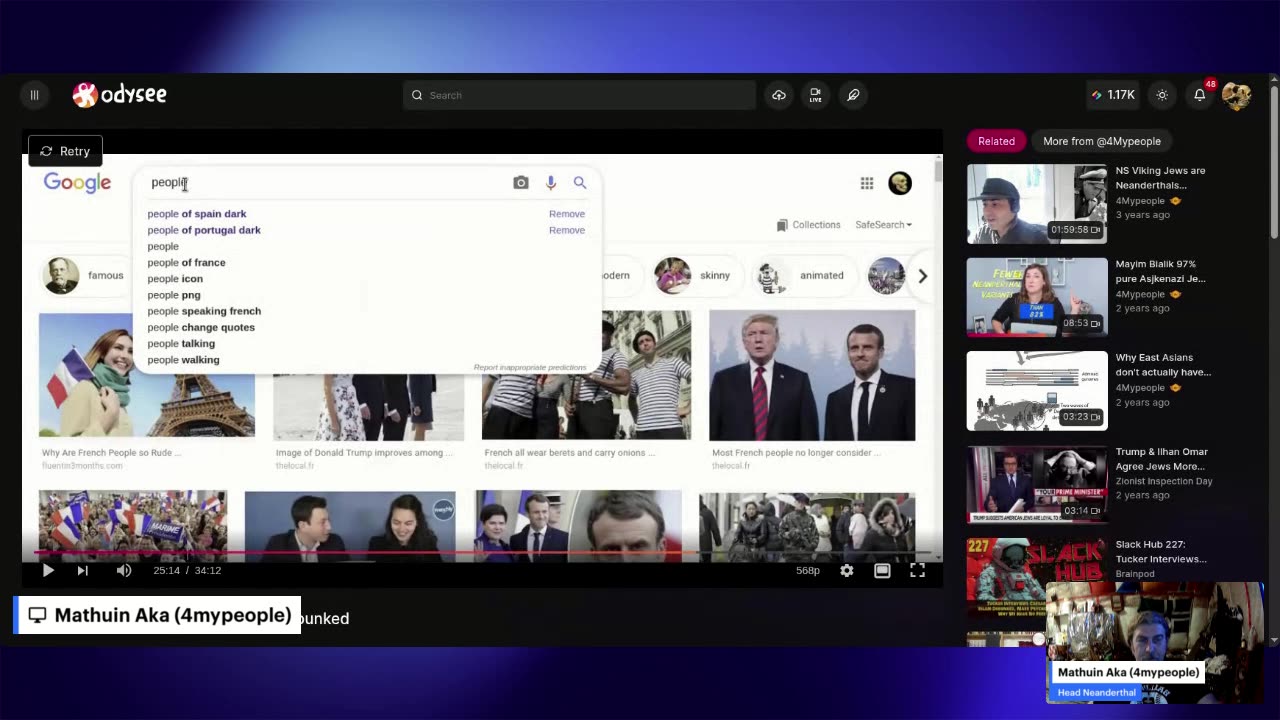Enter fullscreen mode

[917, 570]
